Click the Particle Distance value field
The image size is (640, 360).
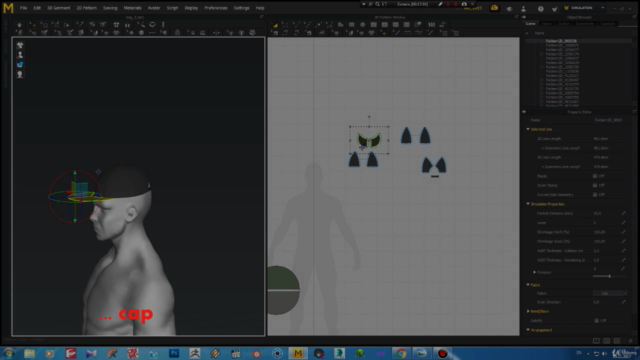click(605, 213)
